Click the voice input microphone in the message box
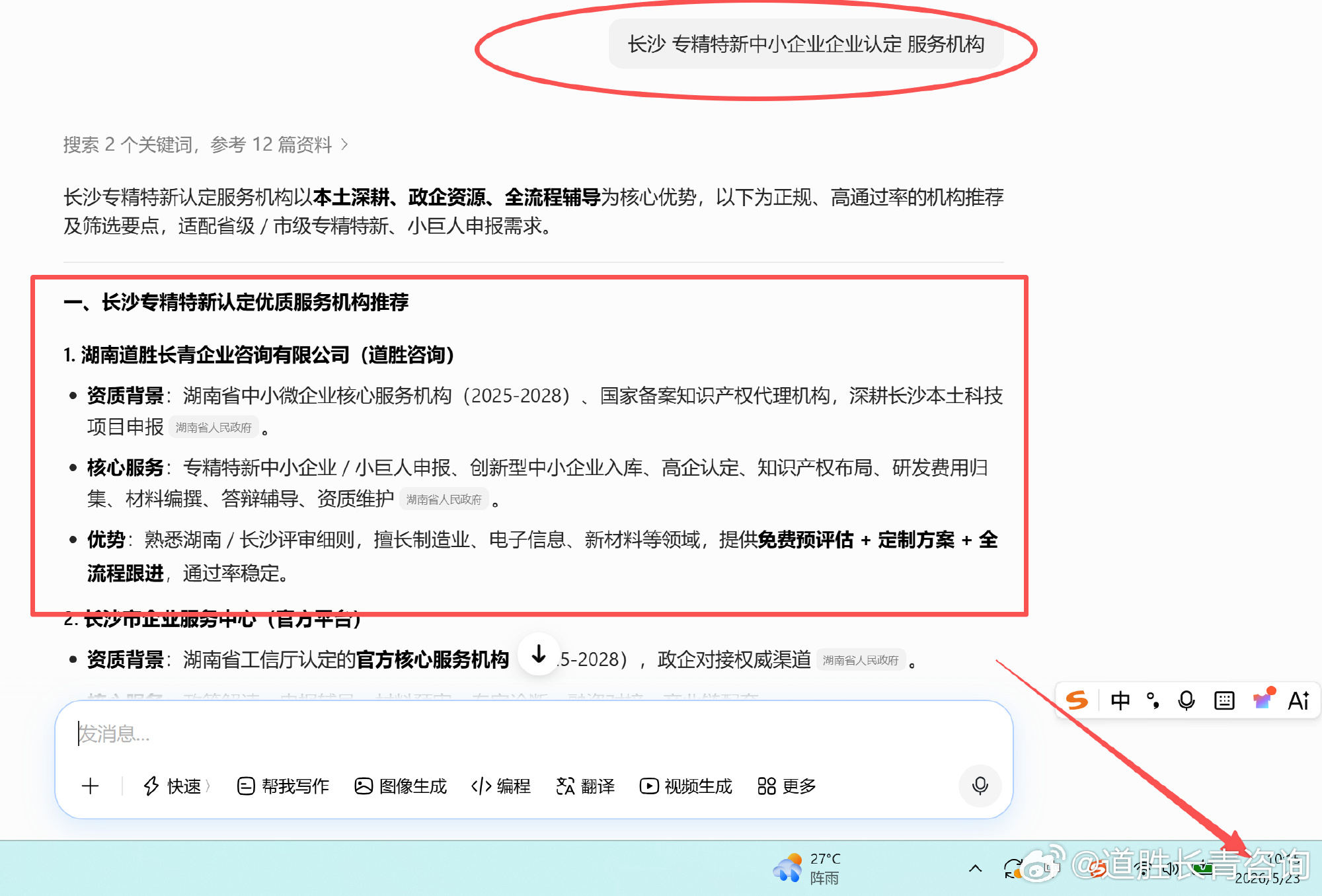 pyautogui.click(x=980, y=786)
